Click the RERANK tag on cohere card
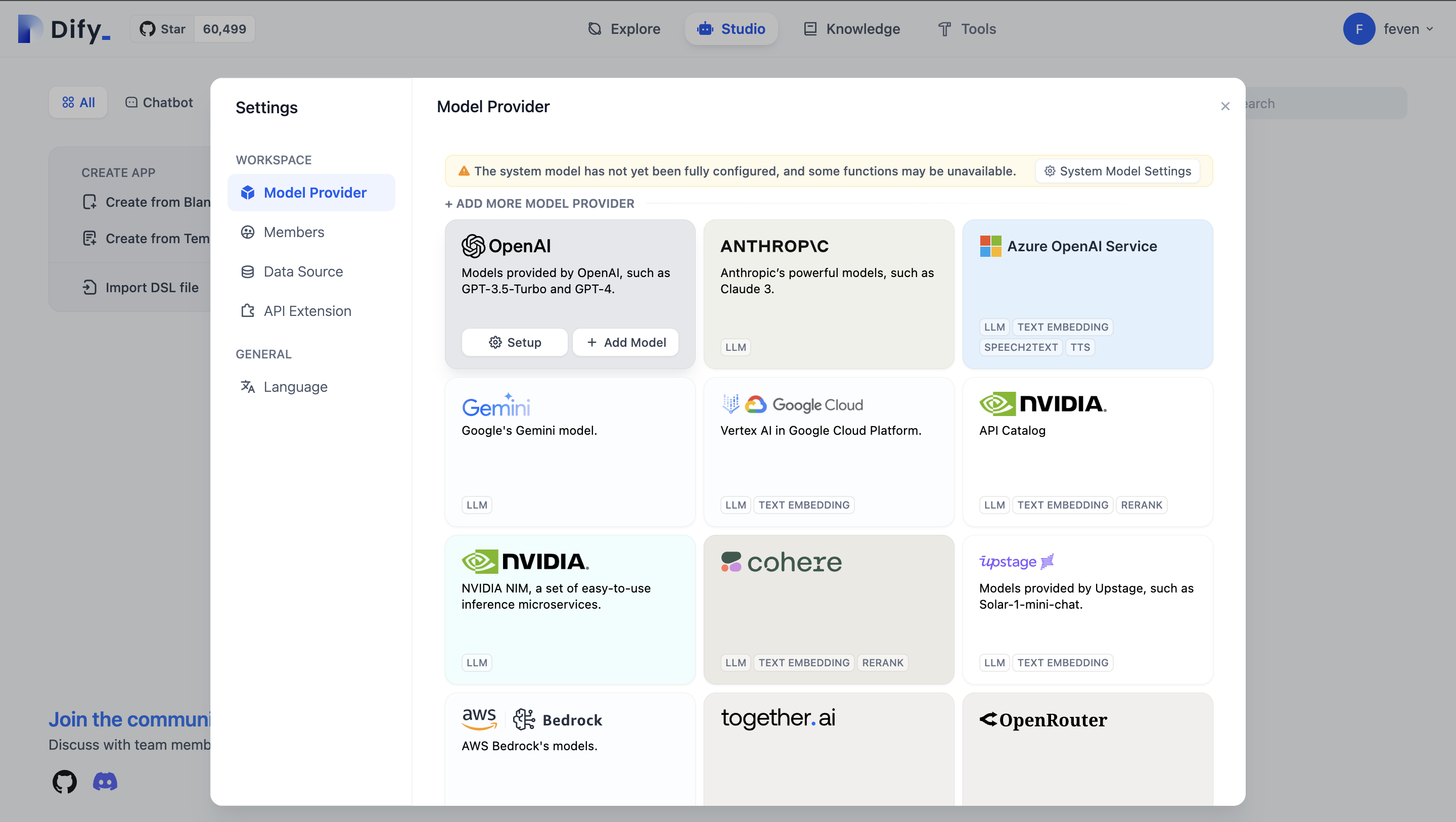 pyautogui.click(x=882, y=663)
